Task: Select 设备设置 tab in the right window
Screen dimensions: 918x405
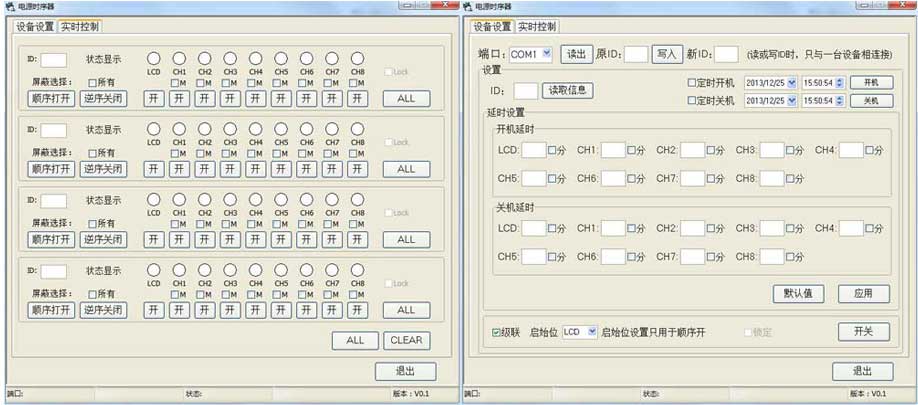Action: click(x=492, y=26)
